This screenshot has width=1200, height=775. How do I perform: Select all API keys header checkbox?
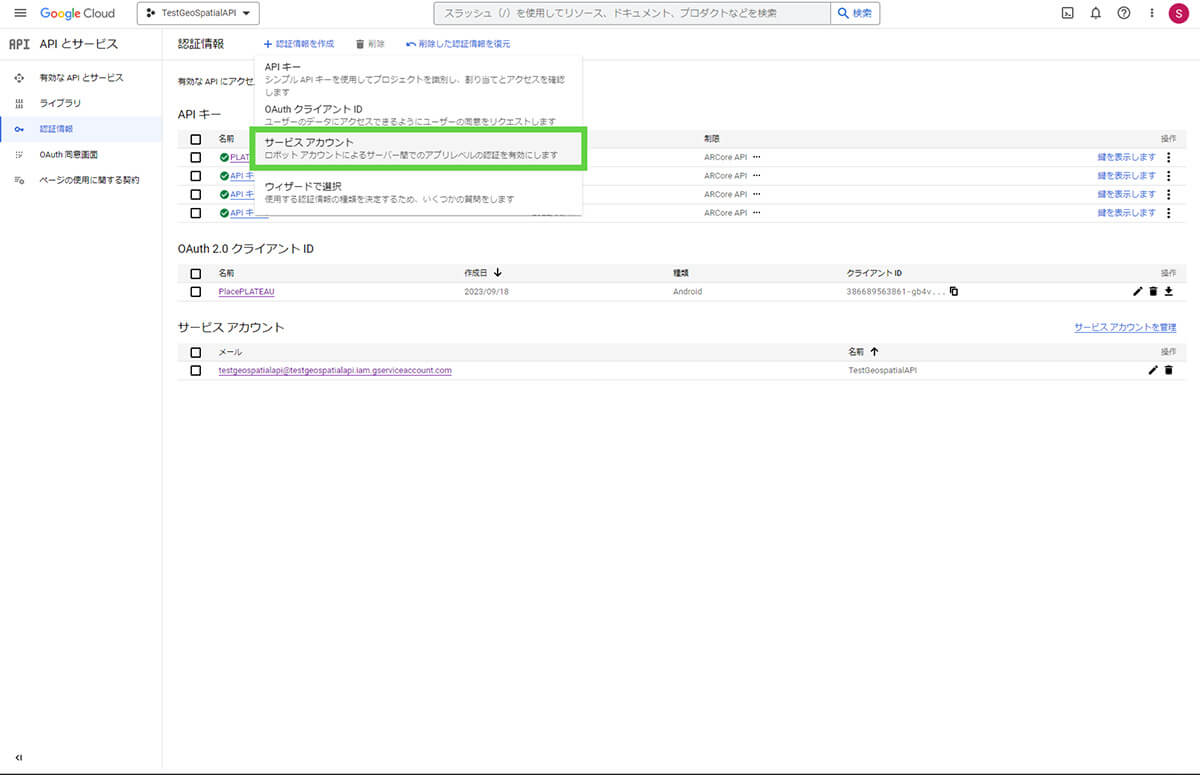(196, 139)
